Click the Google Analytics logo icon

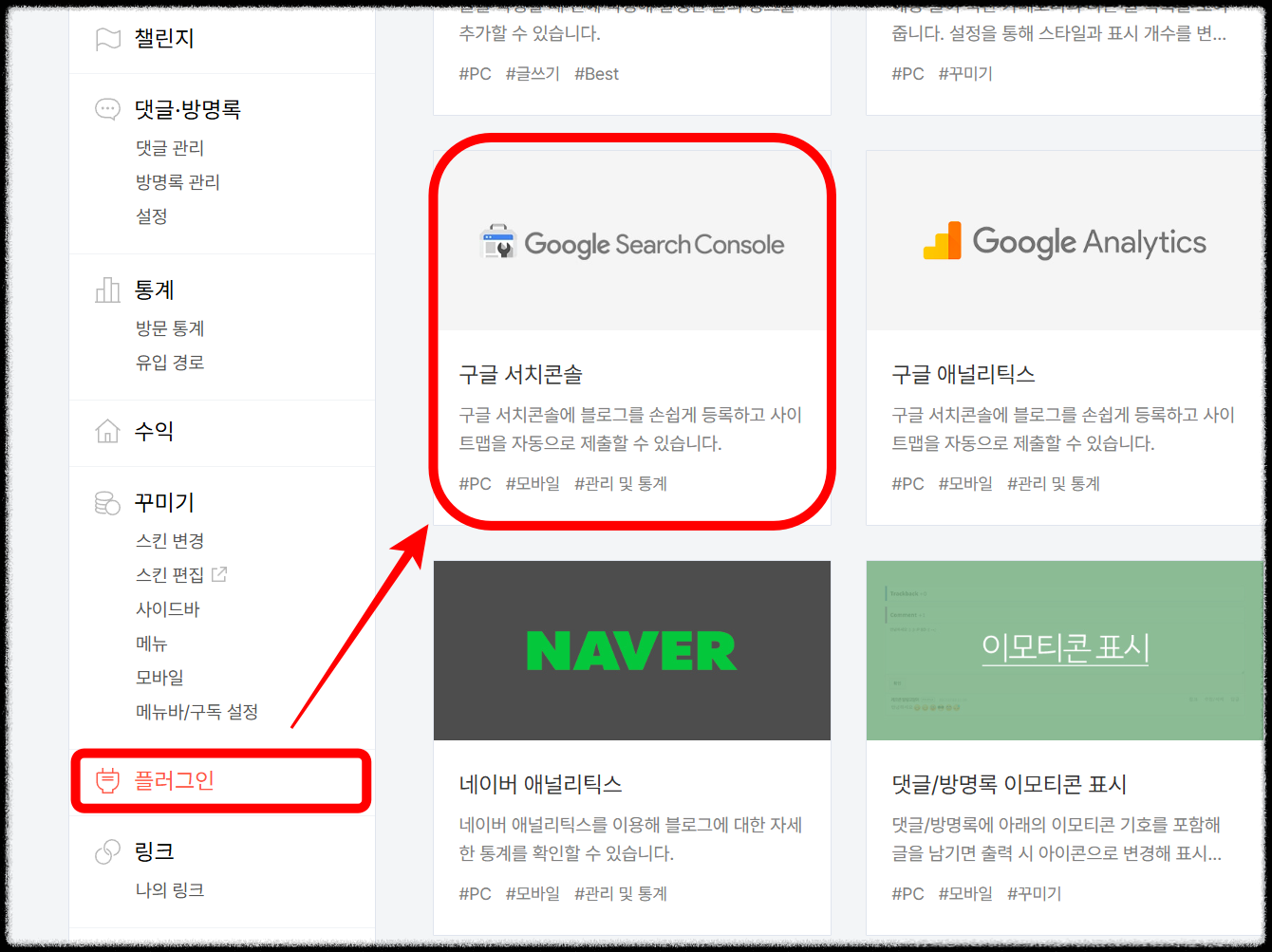(x=942, y=241)
